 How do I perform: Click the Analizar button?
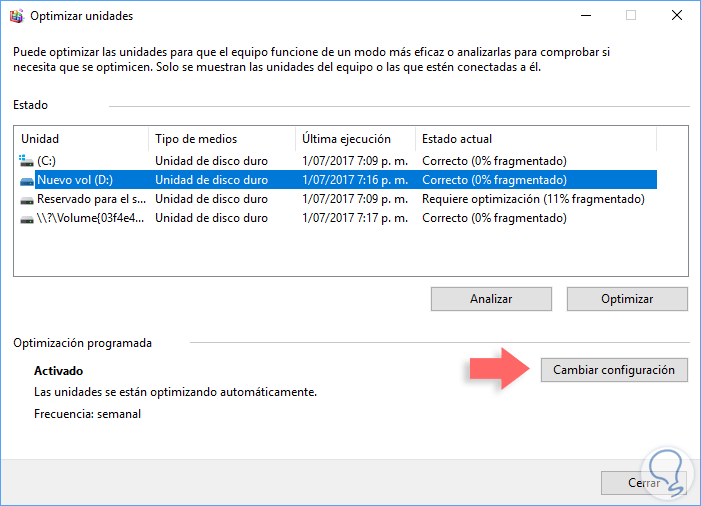click(491, 299)
